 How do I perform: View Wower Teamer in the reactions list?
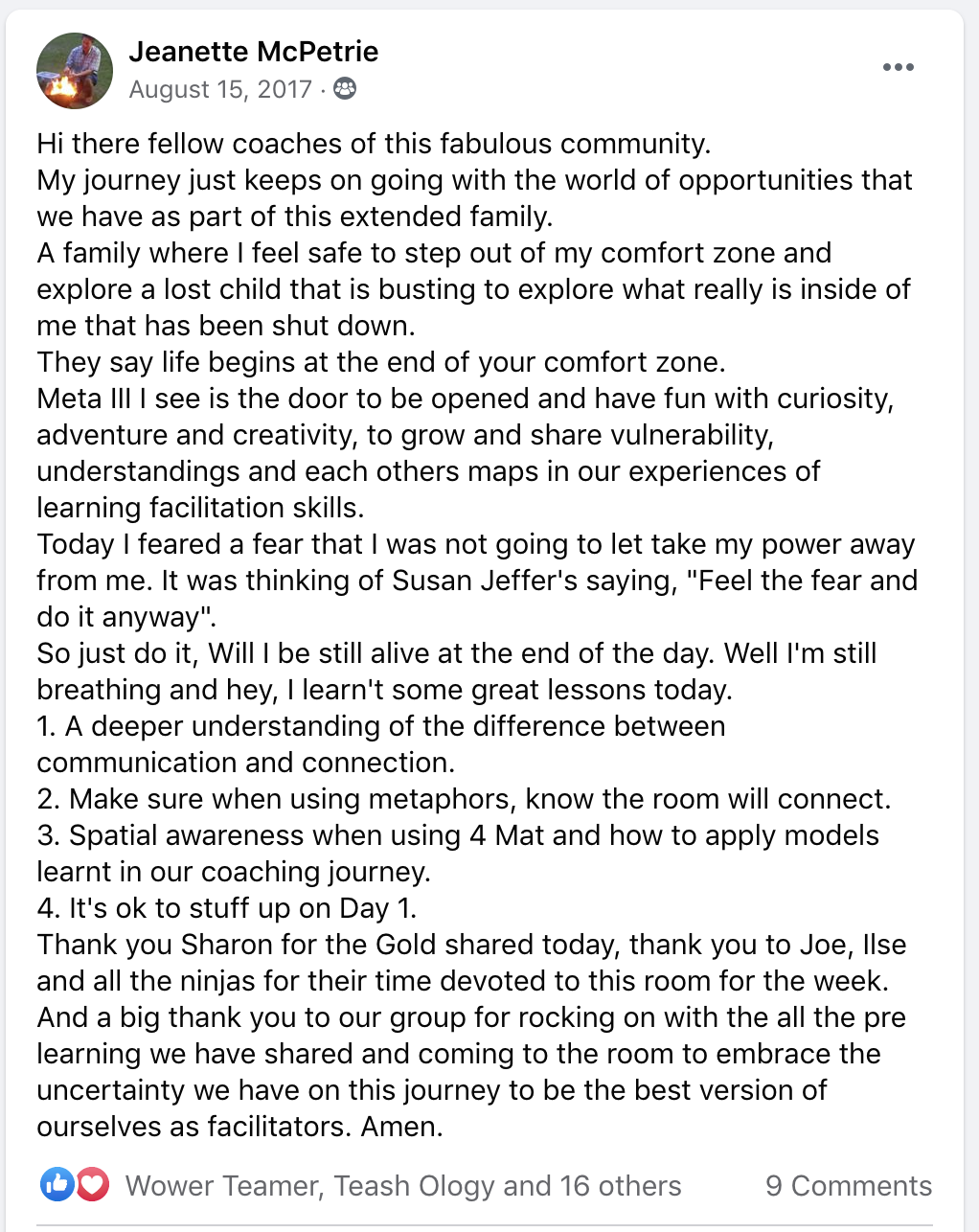coord(224,1186)
